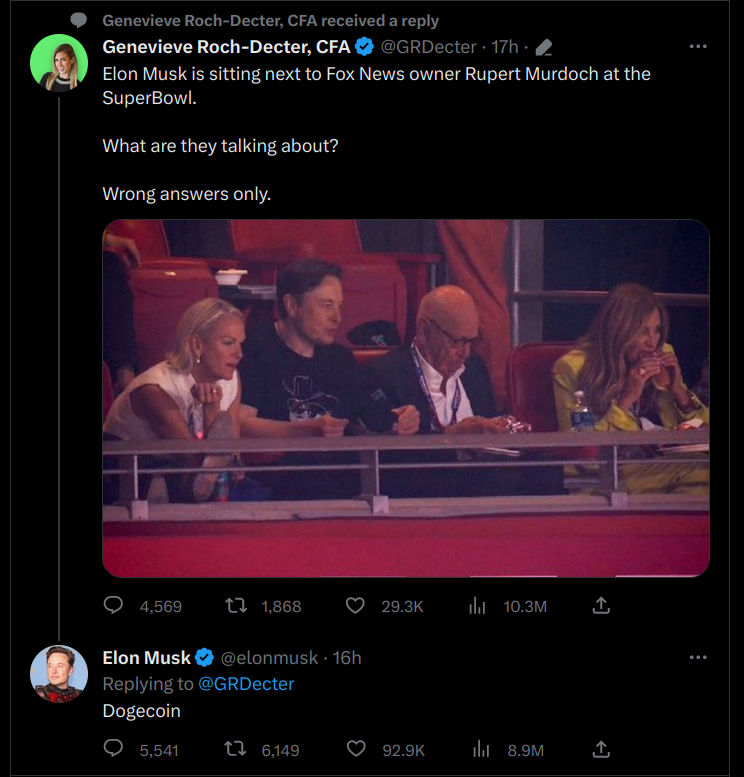The width and height of the screenshot is (744, 777).
Task: Retweet the Dogecoin reply
Action: point(236,749)
